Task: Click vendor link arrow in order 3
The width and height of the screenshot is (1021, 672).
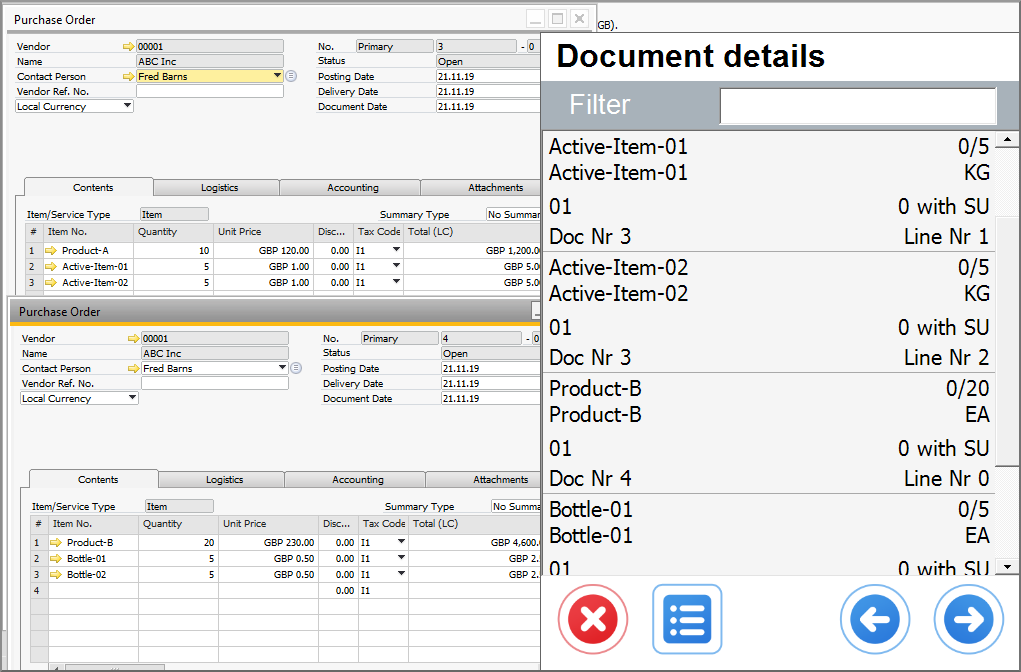Action: pyautogui.click(x=127, y=47)
